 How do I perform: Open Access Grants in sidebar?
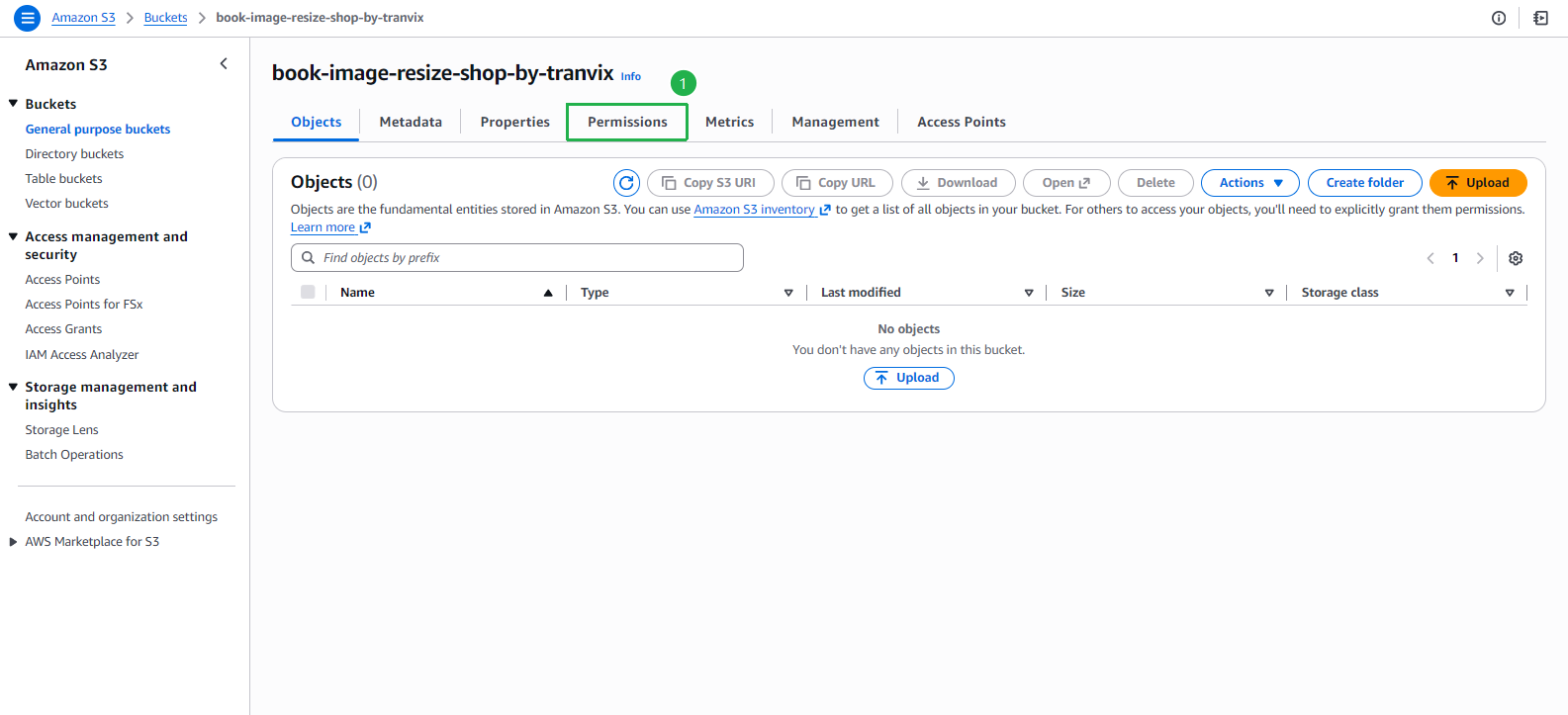[64, 329]
